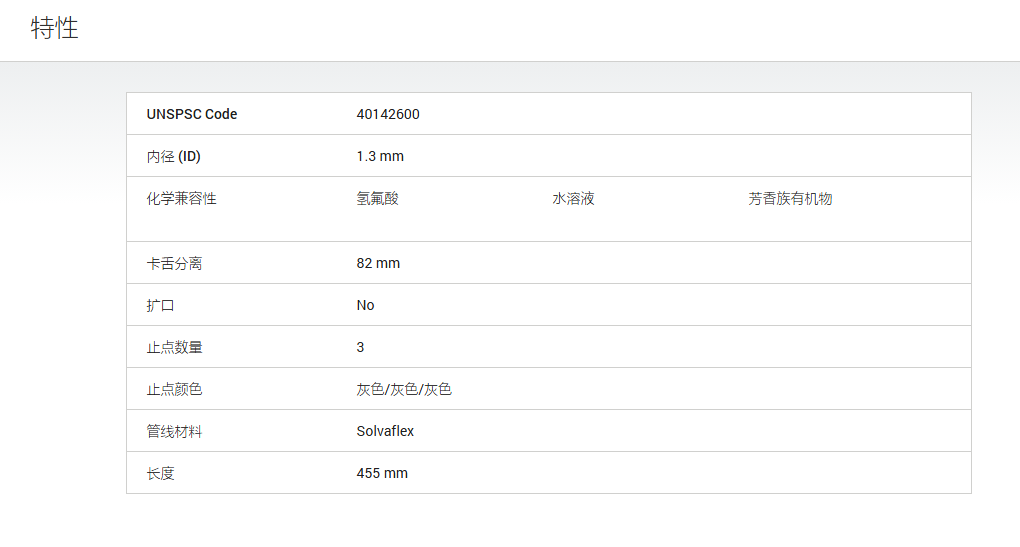The width and height of the screenshot is (1020, 547).
Task: Click the No value for 扩口
Action: (x=365, y=306)
